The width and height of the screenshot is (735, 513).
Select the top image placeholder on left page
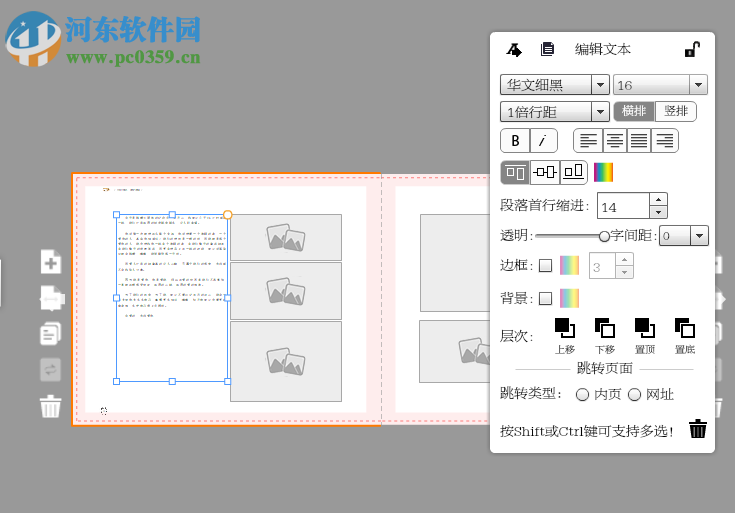click(x=286, y=237)
